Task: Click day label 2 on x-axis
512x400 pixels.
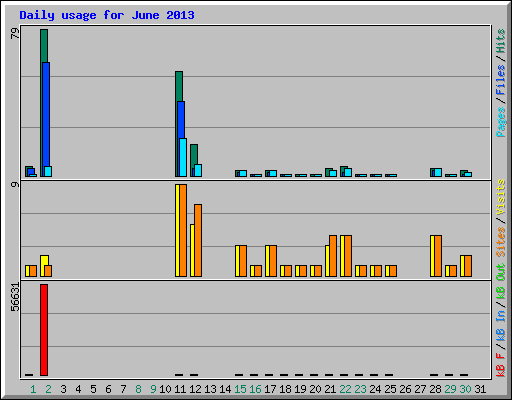Action: [x=48, y=389]
